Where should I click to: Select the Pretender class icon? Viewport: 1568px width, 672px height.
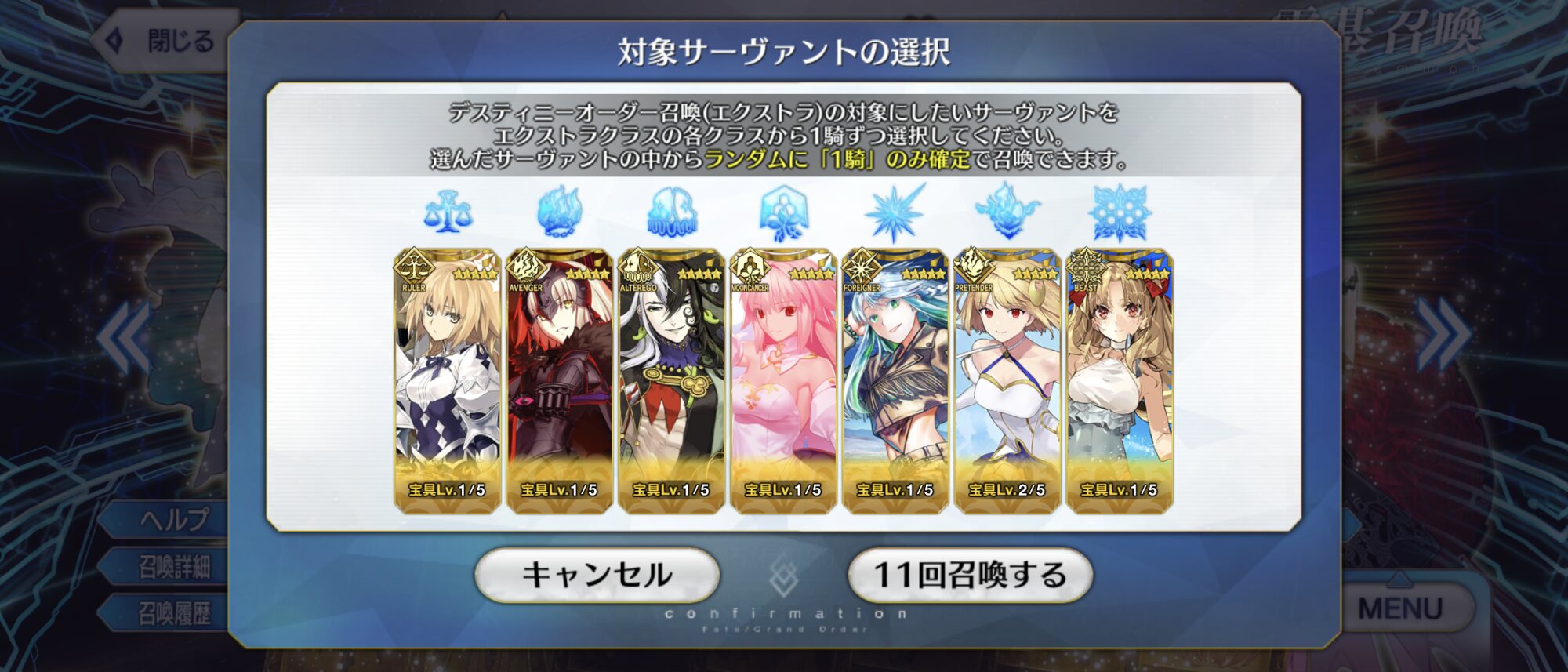(1007, 211)
